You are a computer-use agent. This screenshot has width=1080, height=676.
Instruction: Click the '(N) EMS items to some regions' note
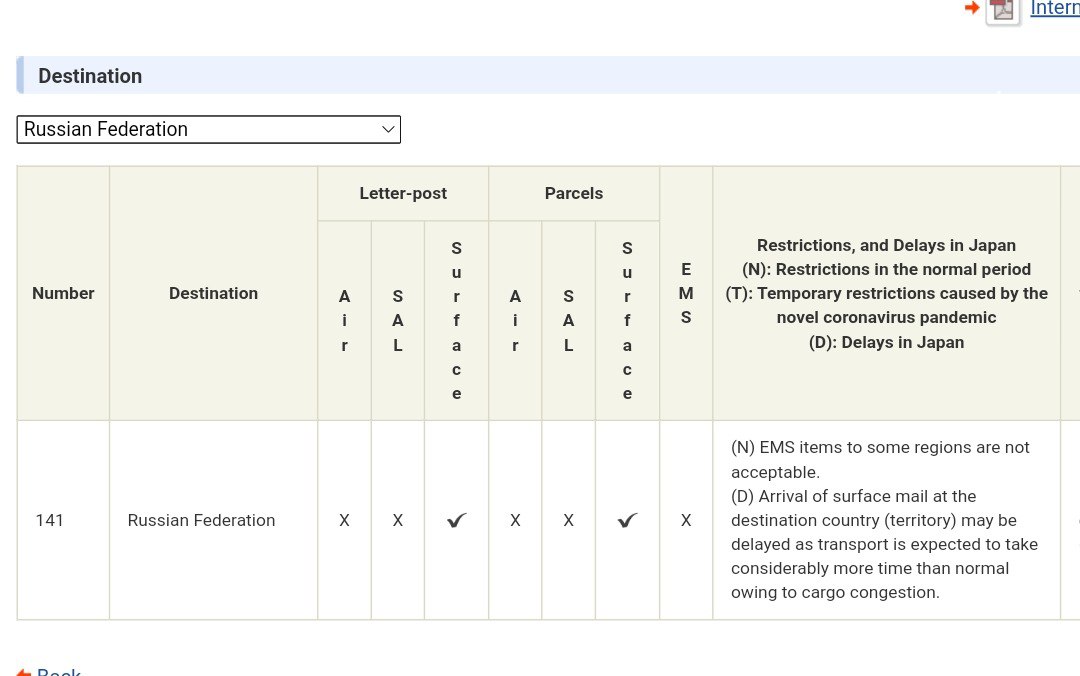coord(880,460)
